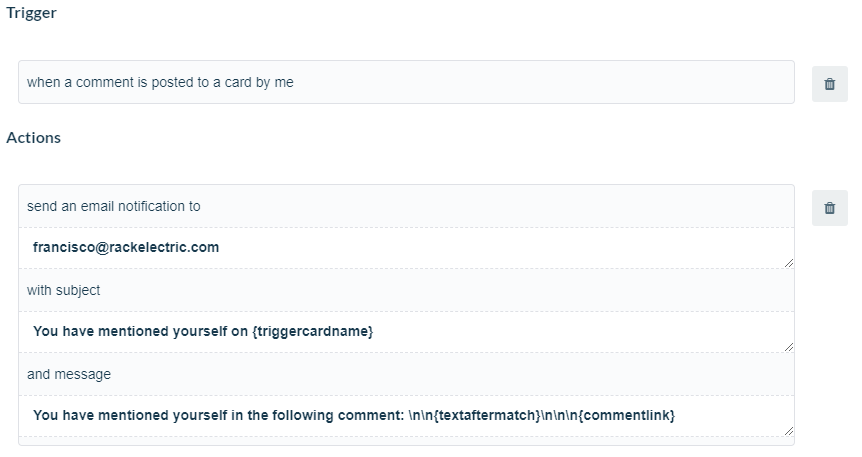Click the 'send an email notification to' row
This screenshot has width=862, height=457.
[x=406, y=206]
